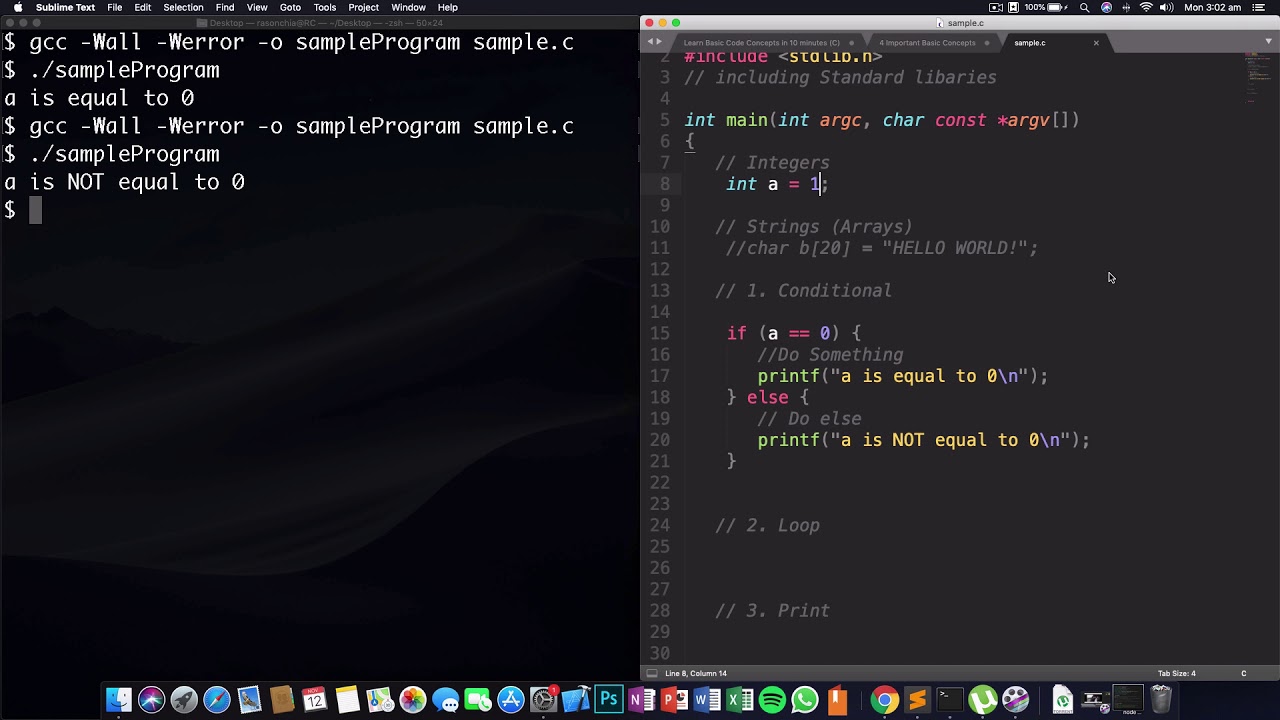Viewport: 1280px width, 720px height.
Task: Open uTorrent from the Dock
Action: point(983,700)
